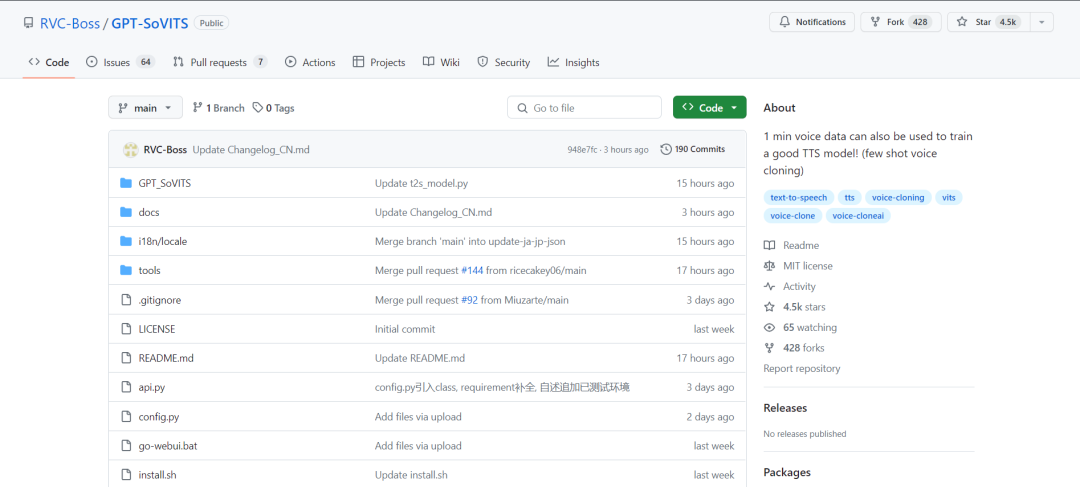Click the i18n/locale folder icon

pos(125,241)
